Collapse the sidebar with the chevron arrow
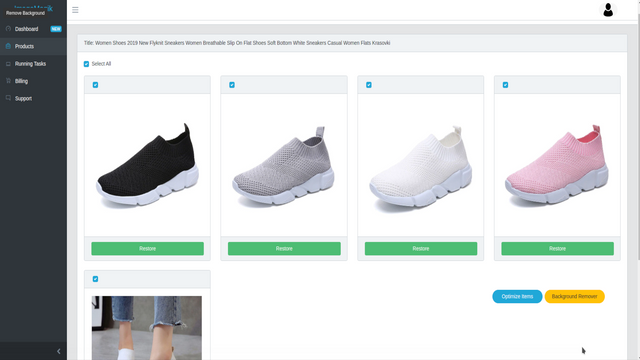 pos(58,351)
